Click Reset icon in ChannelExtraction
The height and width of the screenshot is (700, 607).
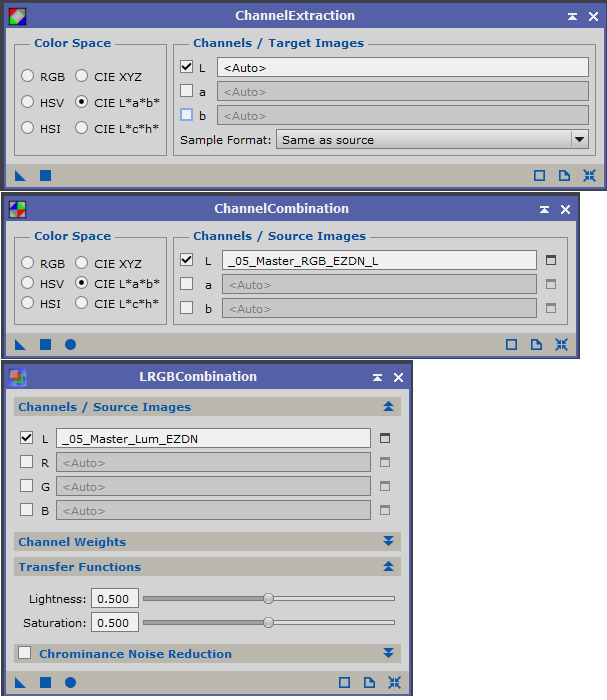590,175
